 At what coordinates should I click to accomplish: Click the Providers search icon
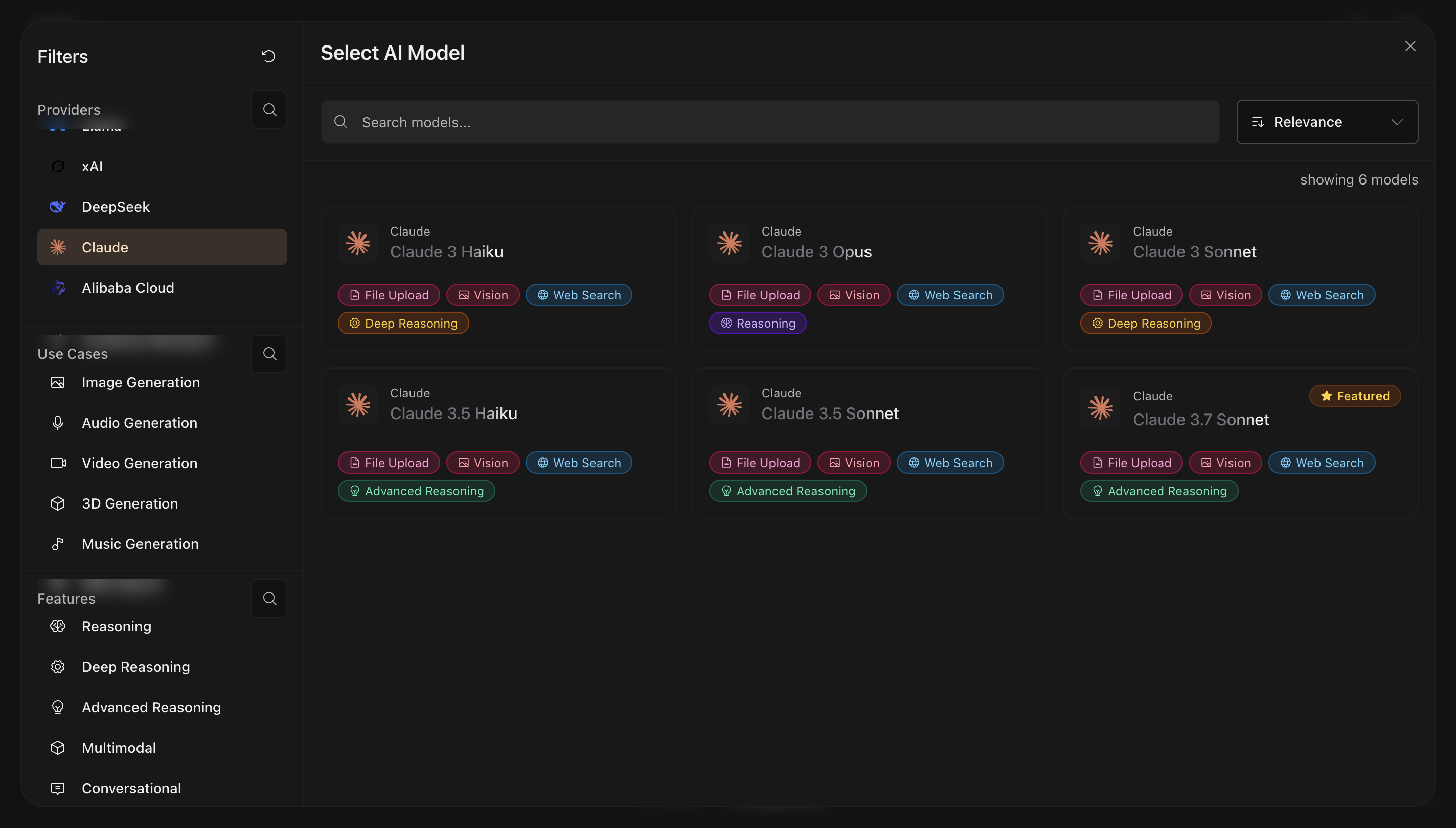pyautogui.click(x=269, y=109)
